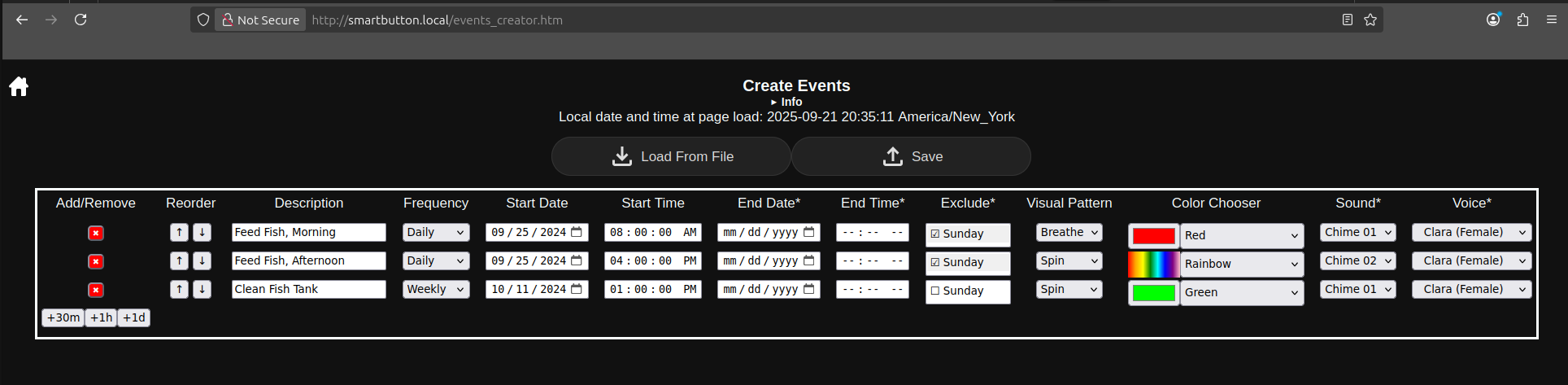Open Firefox application hamburger menu
1568x385 pixels.
pyautogui.click(x=1552, y=20)
